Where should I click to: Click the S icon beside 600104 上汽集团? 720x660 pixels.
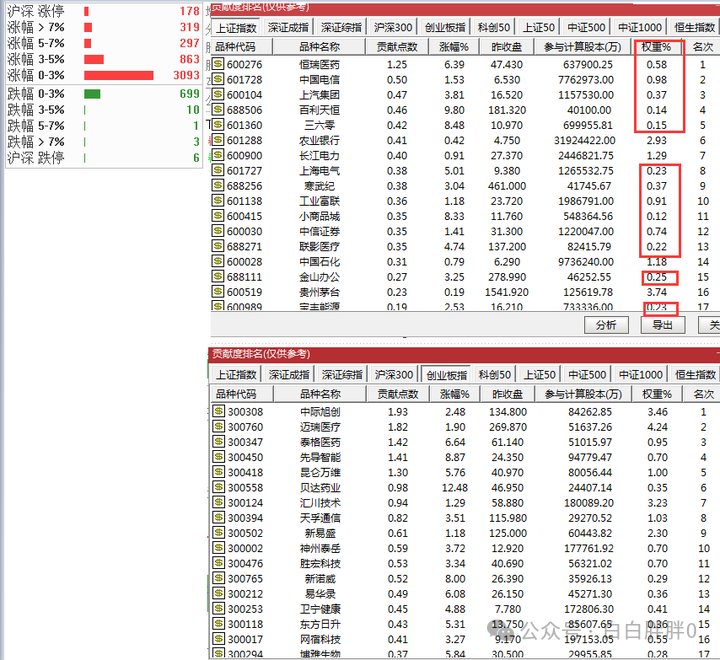pyautogui.click(x=218, y=94)
